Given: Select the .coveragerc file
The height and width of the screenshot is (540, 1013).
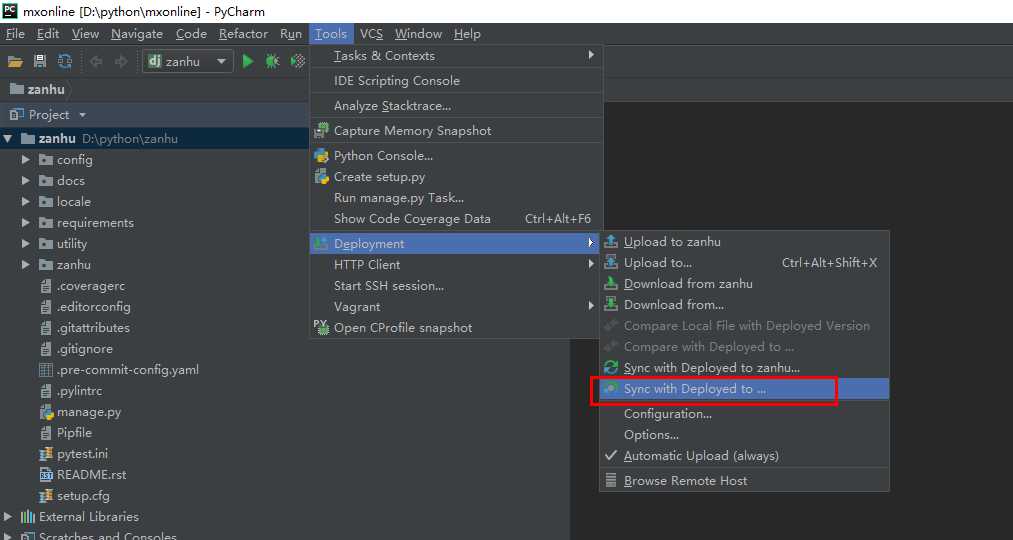Looking at the screenshot, I should tap(91, 286).
